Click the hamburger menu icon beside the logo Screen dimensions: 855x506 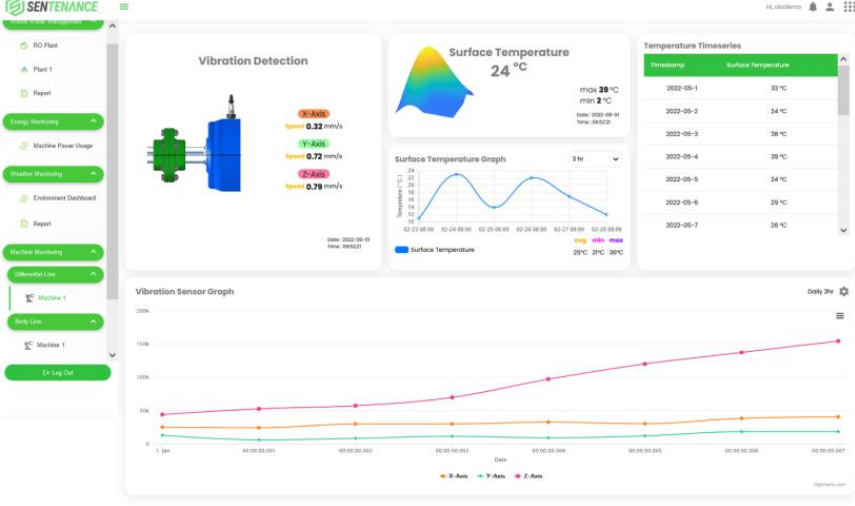pos(124,7)
